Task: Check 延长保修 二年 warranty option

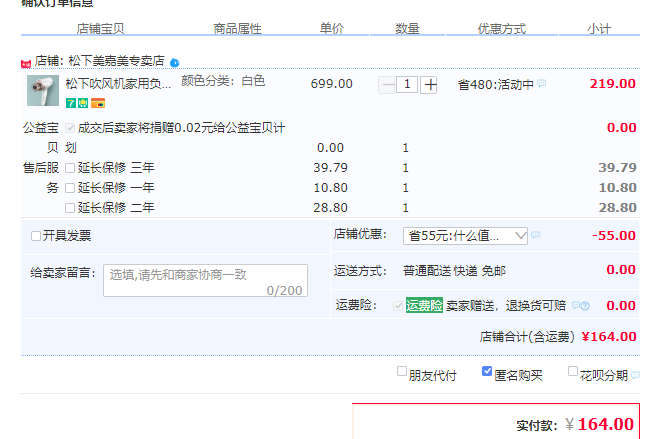Action: 70,208
